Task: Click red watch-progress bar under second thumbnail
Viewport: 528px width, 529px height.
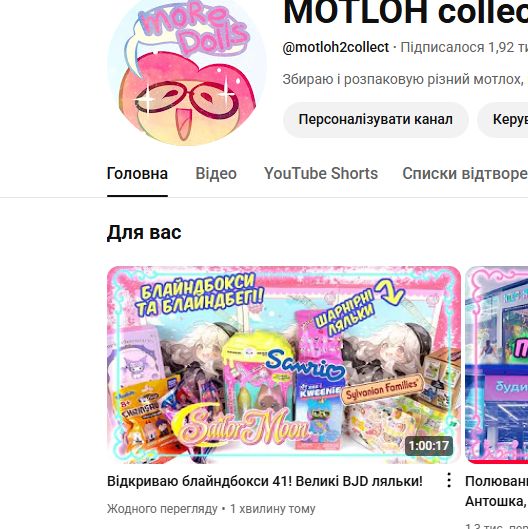Action: 497,462
